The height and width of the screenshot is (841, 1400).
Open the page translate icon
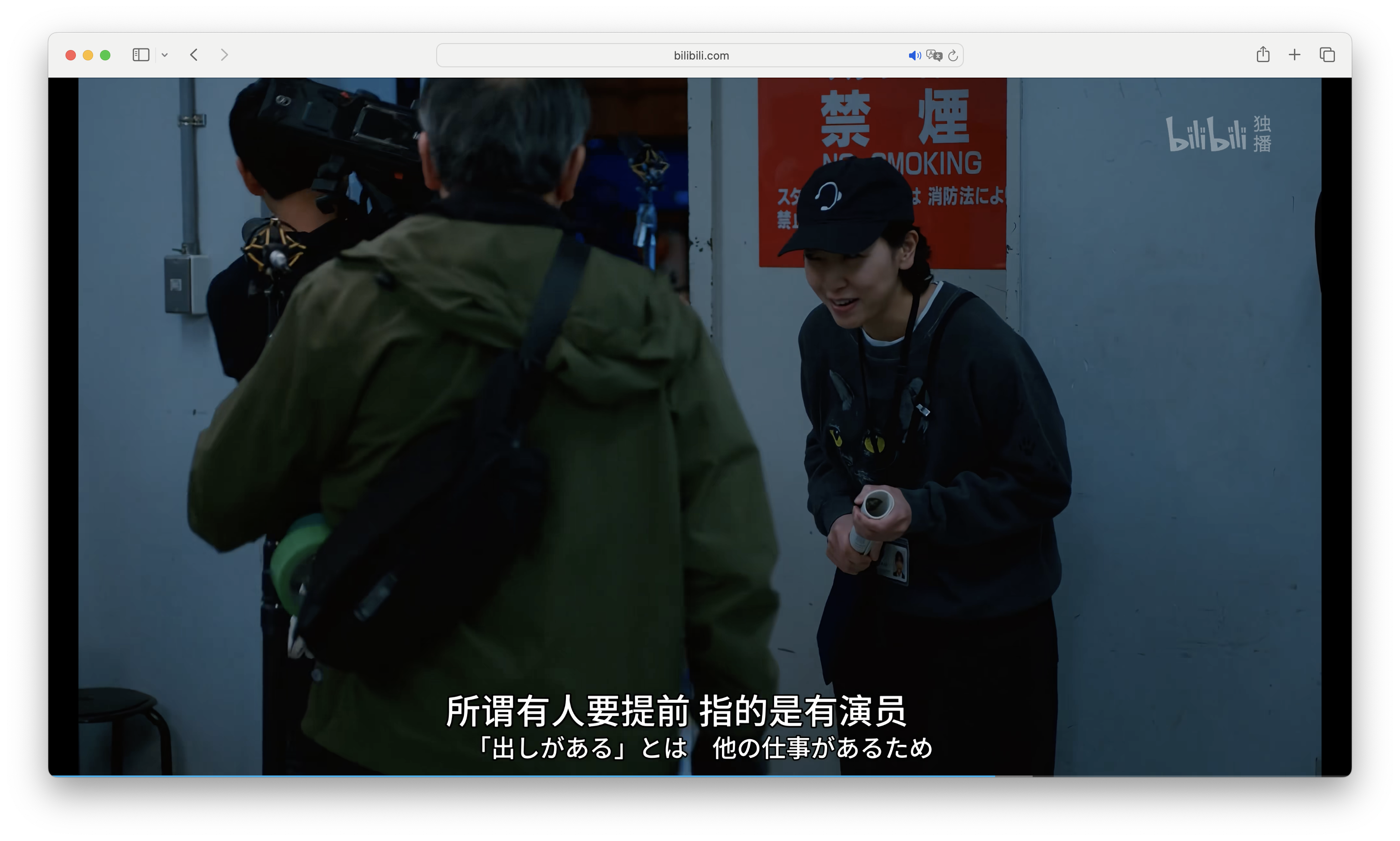pos(934,56)
